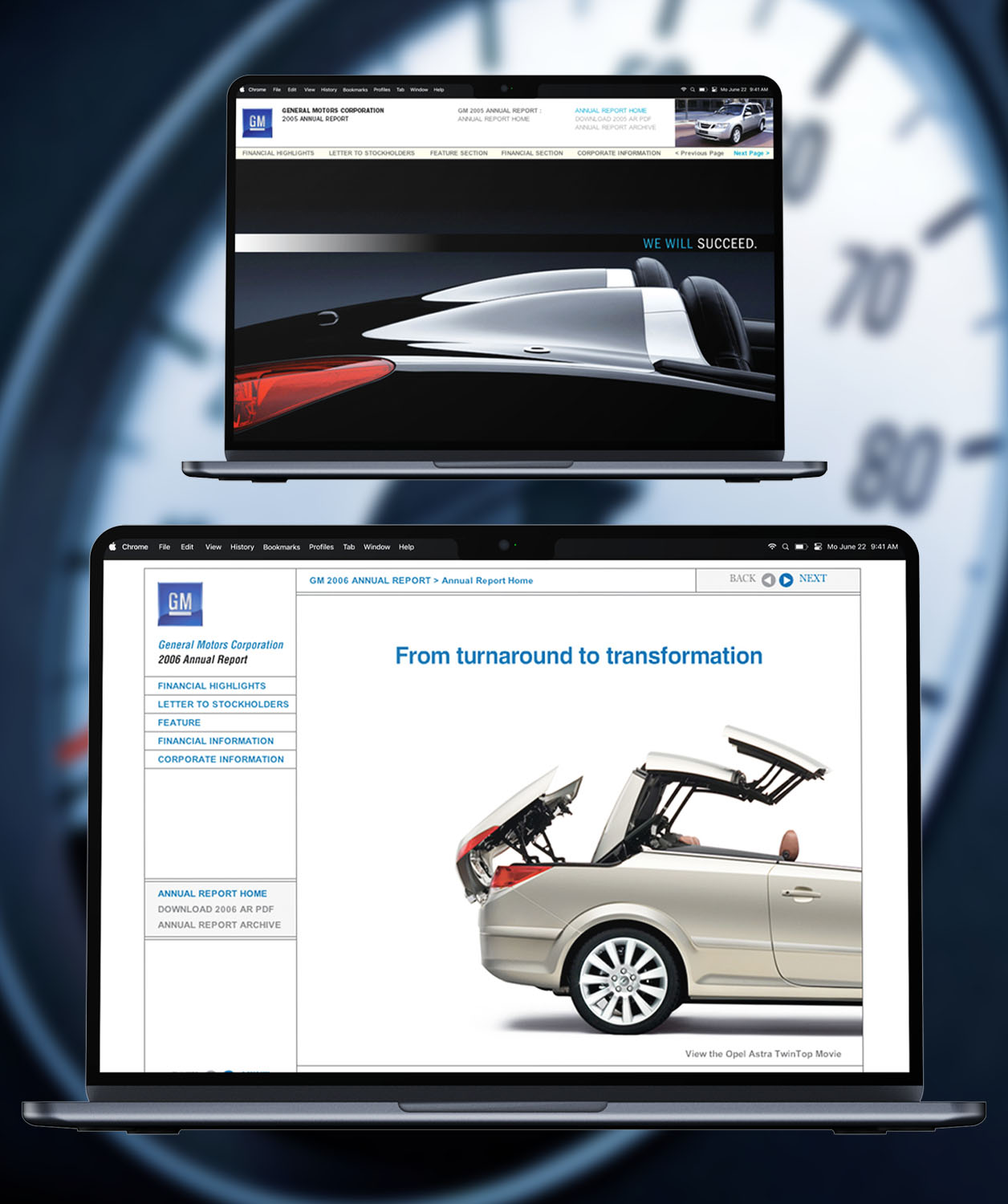Open the Edit menu on the bottom laptop

click(187, 547)
